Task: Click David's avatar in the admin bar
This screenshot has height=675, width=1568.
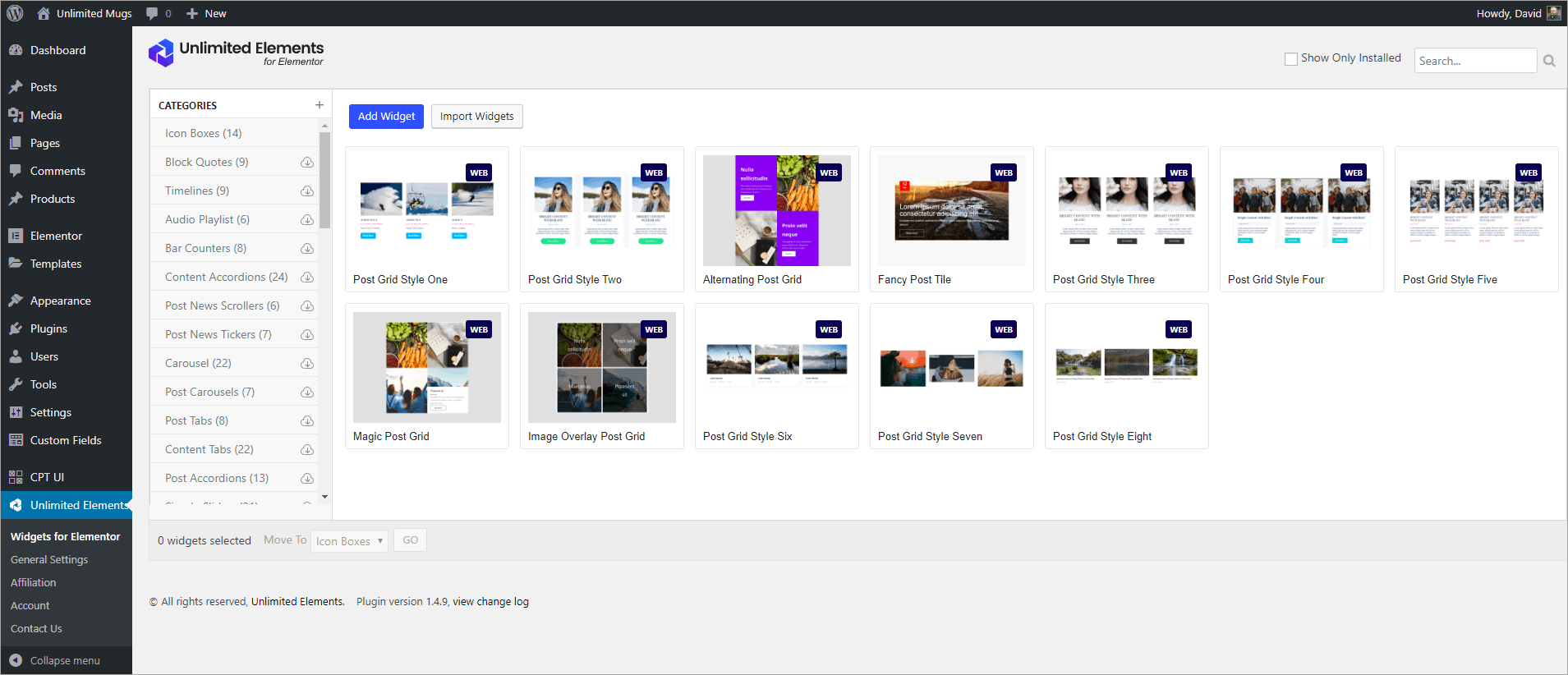Action: point(1553,13)
